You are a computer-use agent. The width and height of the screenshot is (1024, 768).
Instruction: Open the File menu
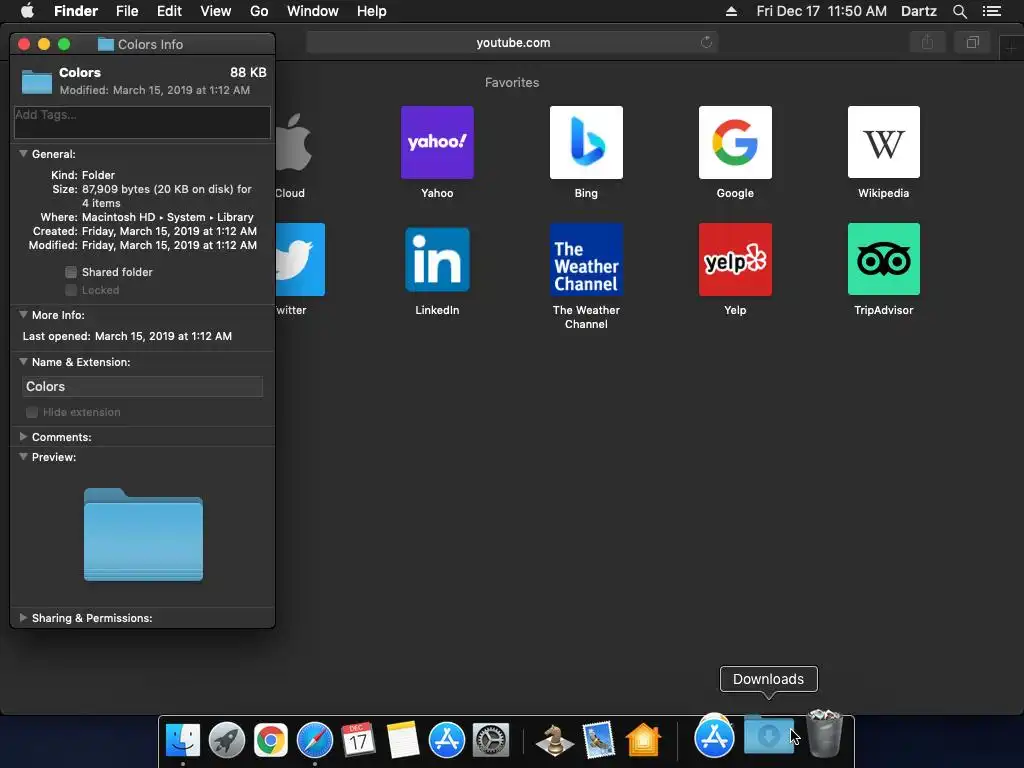pos(127,11)
